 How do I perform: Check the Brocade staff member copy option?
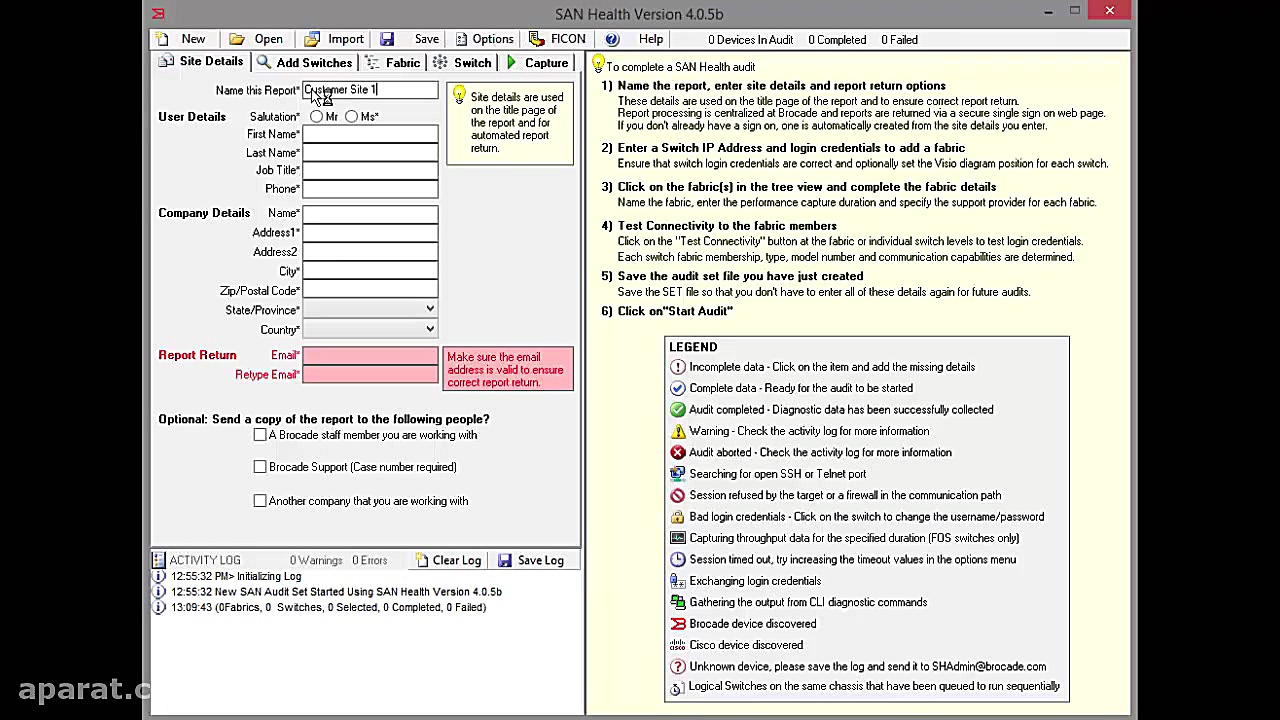[x=260, y=435]
